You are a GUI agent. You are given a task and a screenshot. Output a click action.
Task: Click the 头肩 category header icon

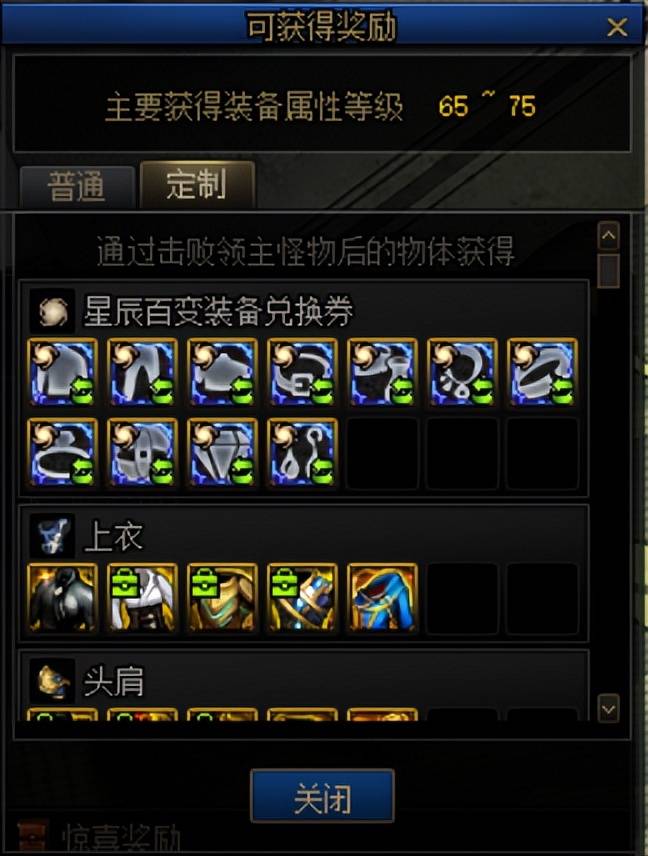[x=52, y=681]
